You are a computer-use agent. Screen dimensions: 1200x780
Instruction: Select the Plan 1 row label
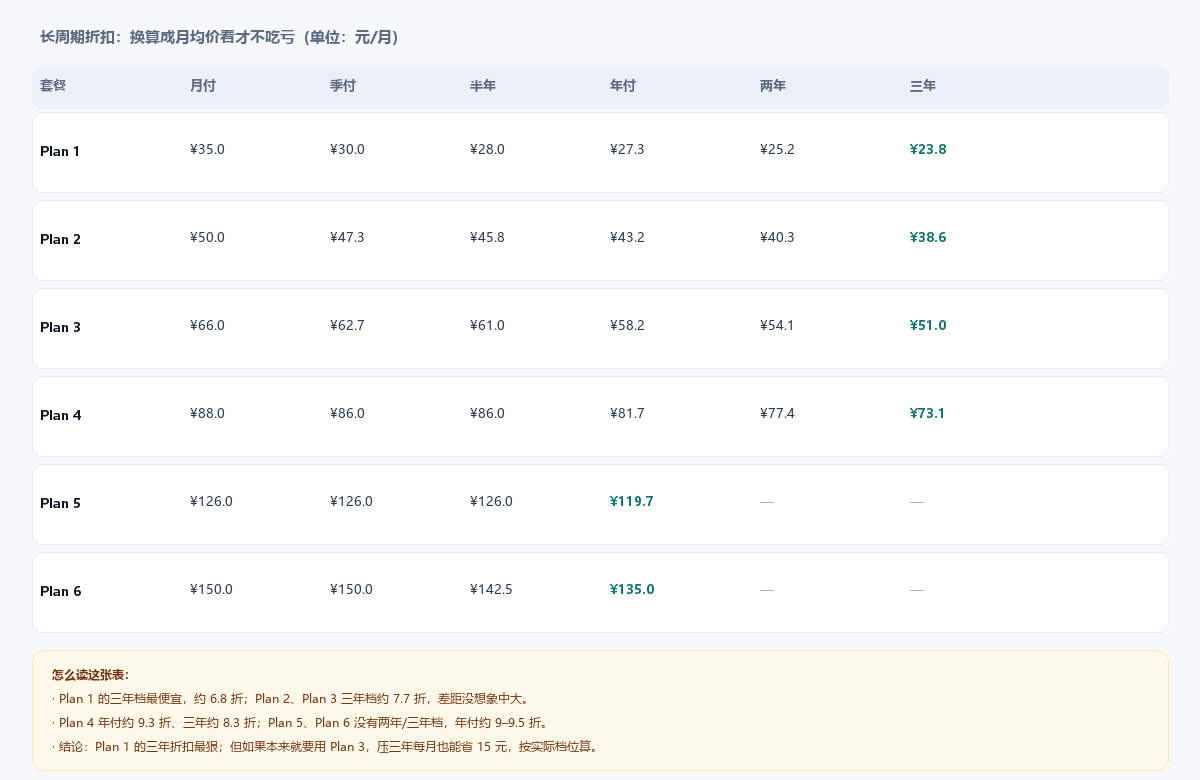pyautogui.click(x=60, y=151)
